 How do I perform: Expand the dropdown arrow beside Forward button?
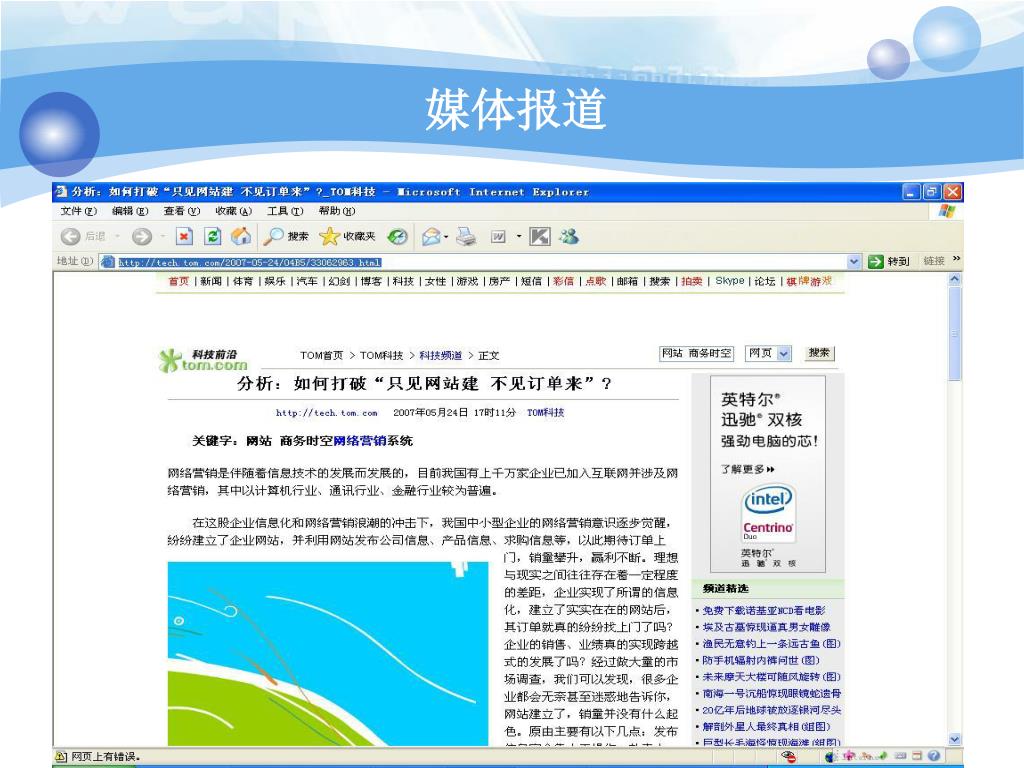163,236
